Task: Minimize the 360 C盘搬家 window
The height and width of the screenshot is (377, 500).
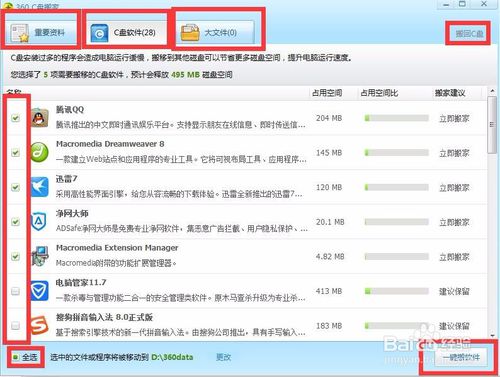Action: [446, 4]
